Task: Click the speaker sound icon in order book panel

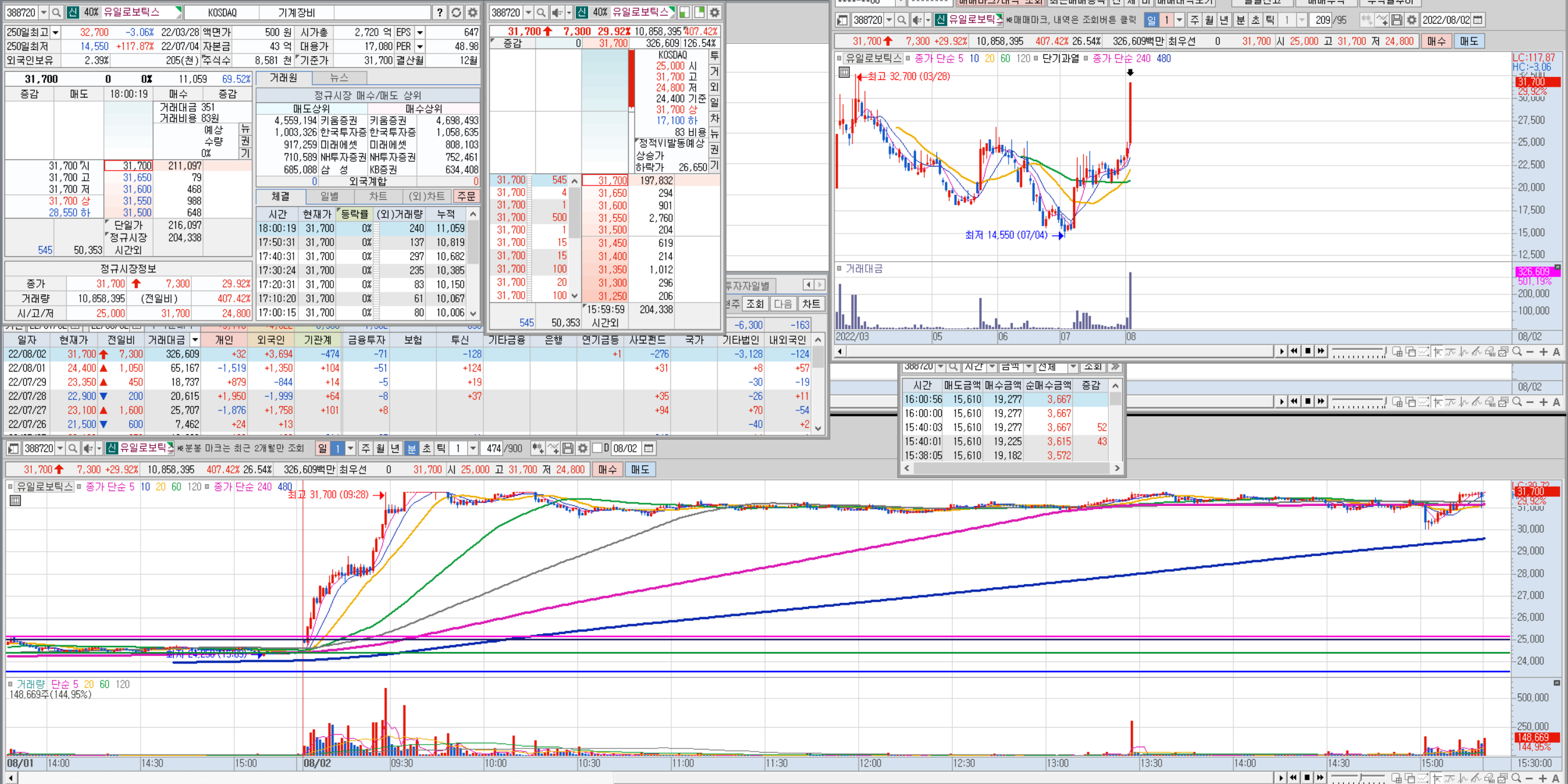Action: (557, 12)
